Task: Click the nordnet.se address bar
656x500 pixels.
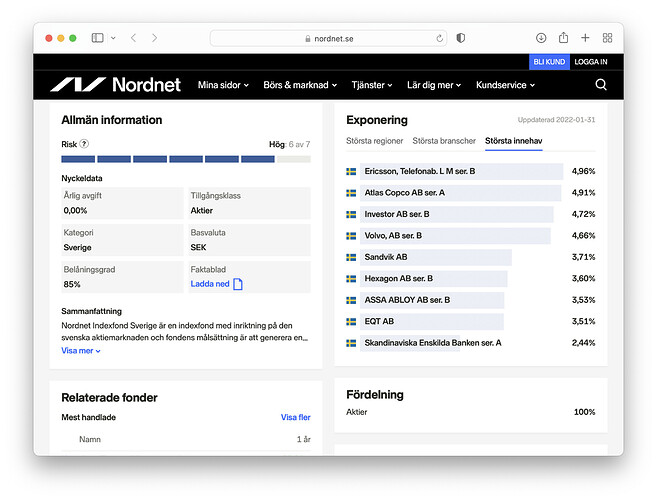Action: [x=328, y=38]
